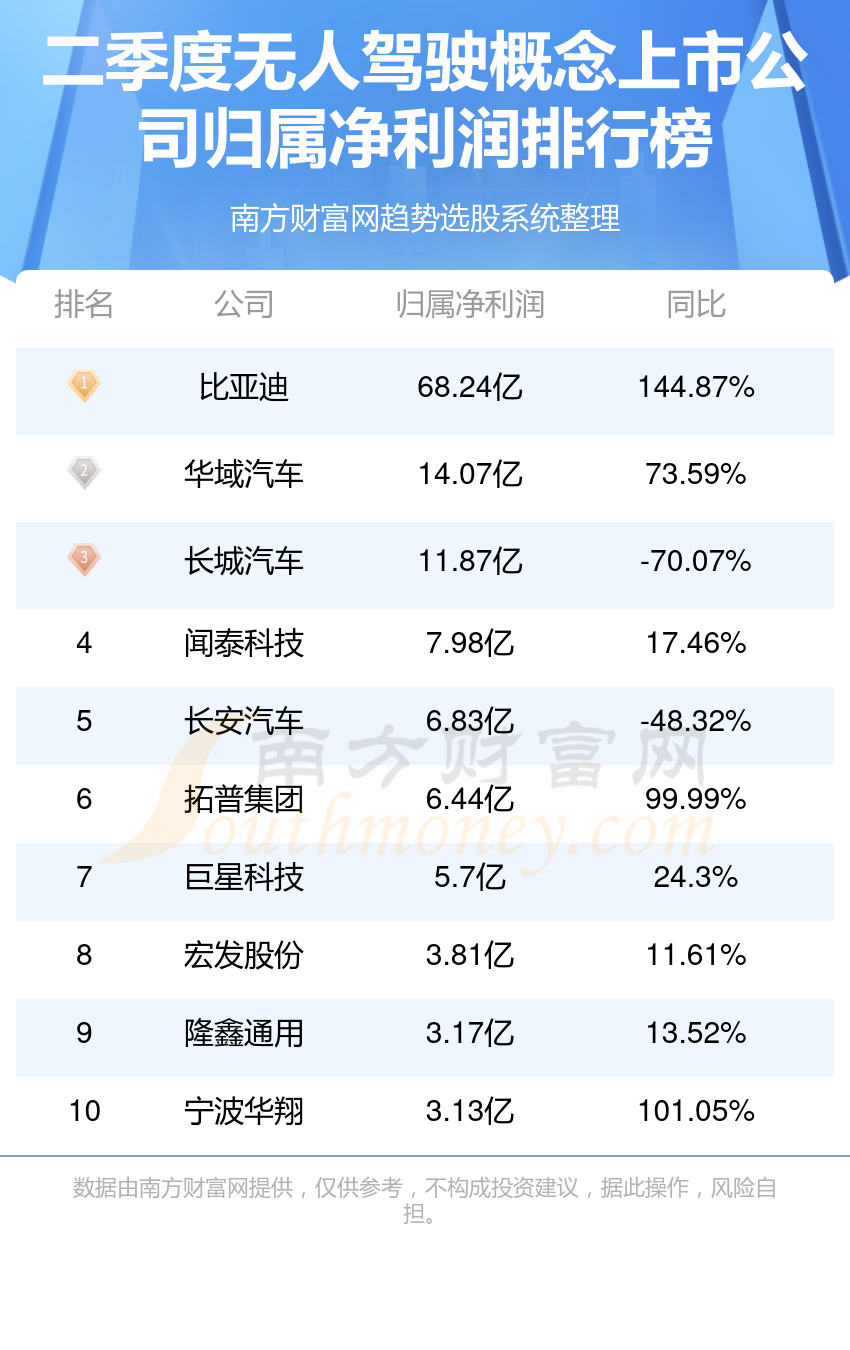Image resolution: width=850 pixels, height=1350 pixels.
Task: Click the -70.07% year-over-year value
Action: coord(696,561)
